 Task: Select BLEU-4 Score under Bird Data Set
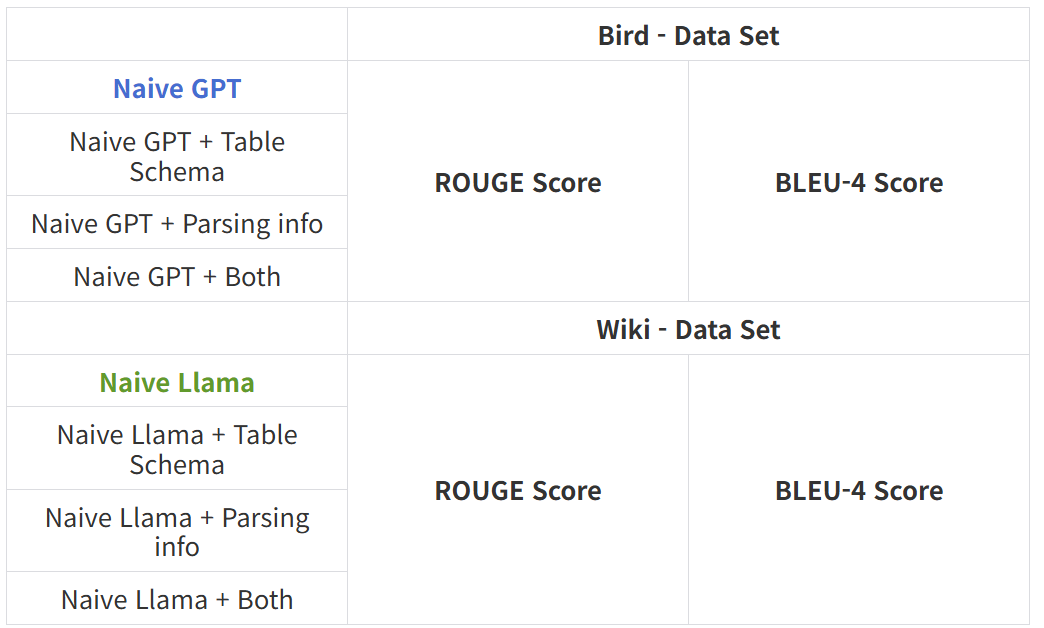pyautogui.click(x=859, y=183)
